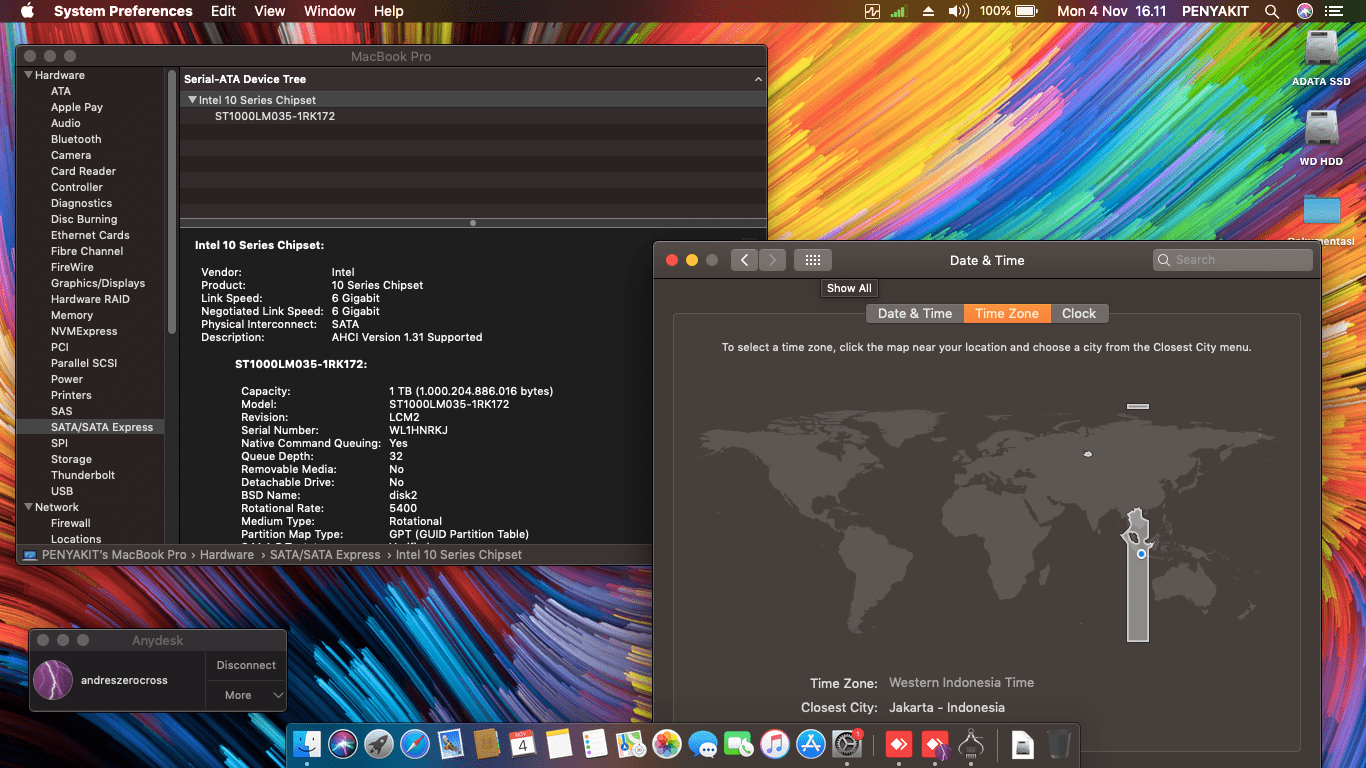Click the System Preferences search field
The width and height of the screenshot is (1366, 768).
tap(1233, 260)
